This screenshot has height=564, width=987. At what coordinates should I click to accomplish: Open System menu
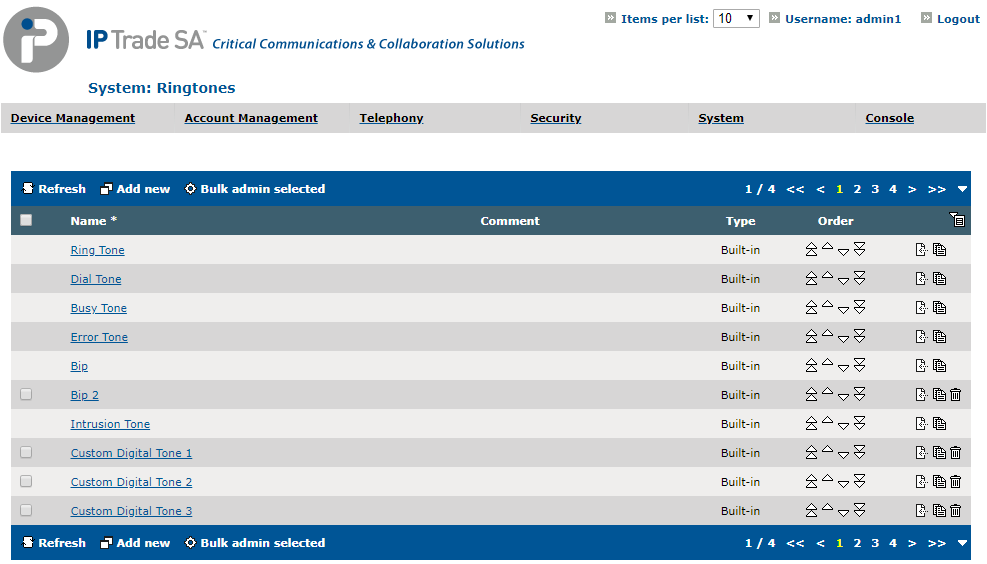(x=721, y=118)
